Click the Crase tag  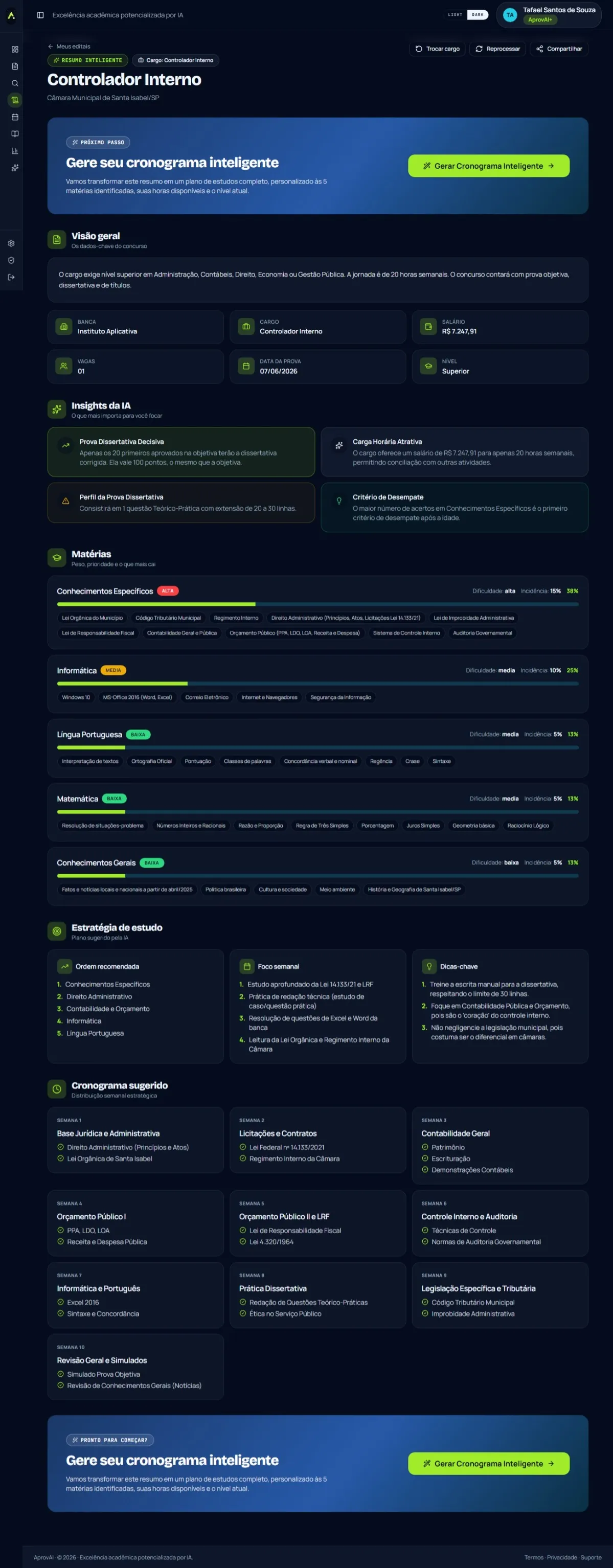(x=412, y=761)
